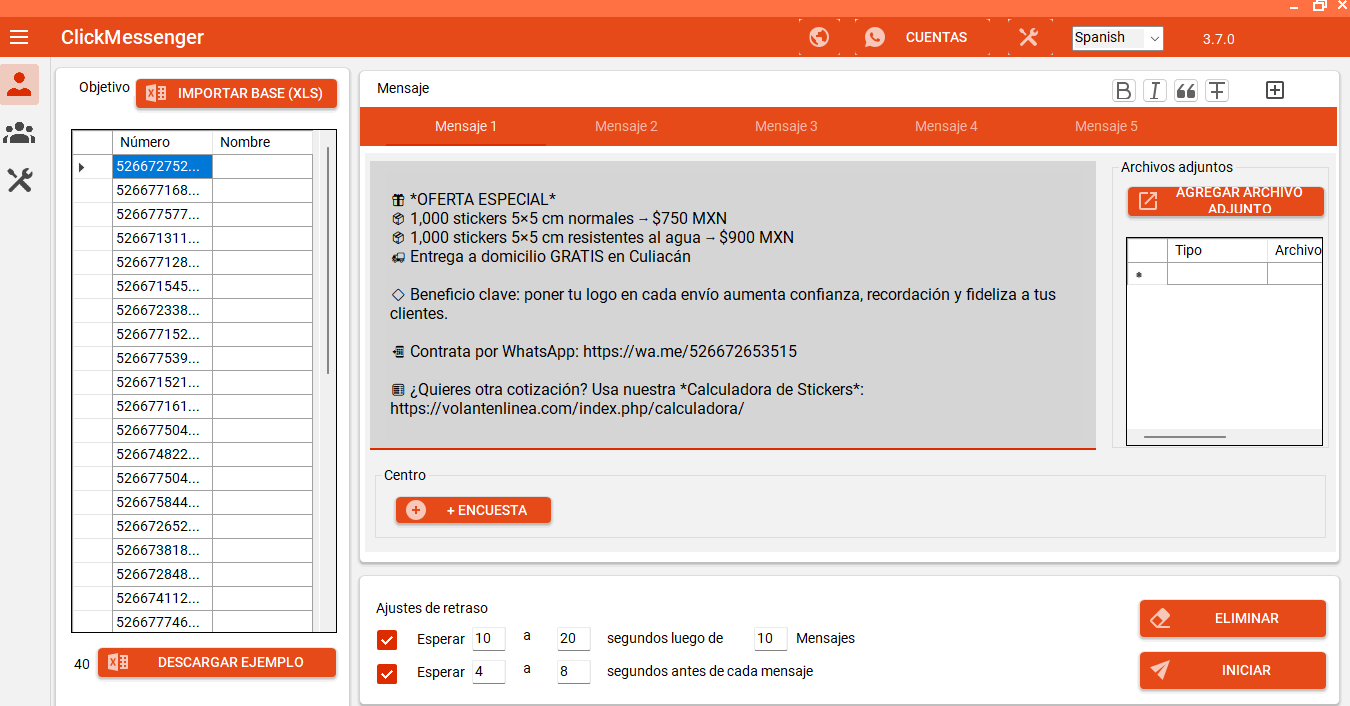Click the attachments list horizontal scrollbar

click(1185, 437)
